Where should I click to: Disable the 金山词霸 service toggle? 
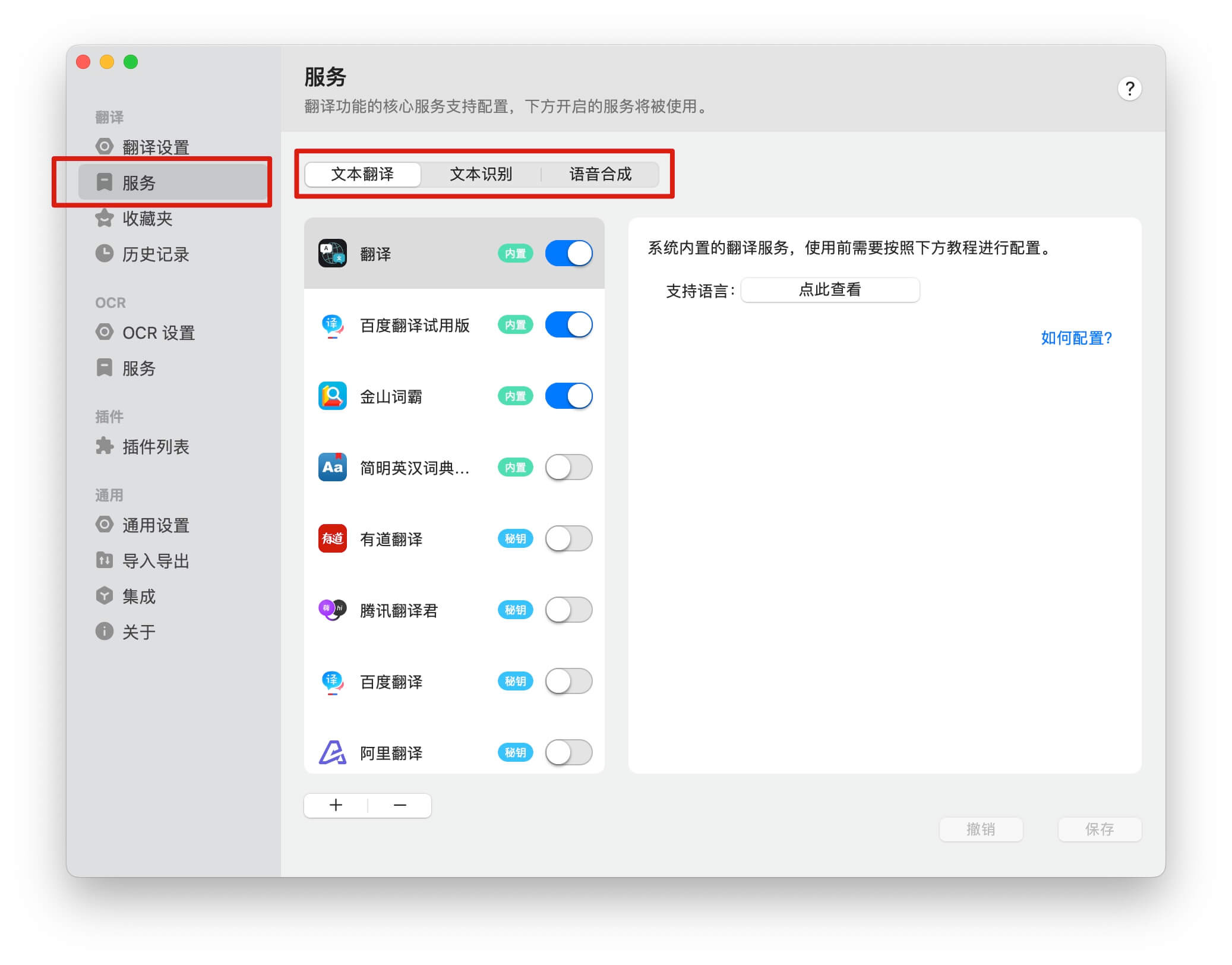[568, 396]
